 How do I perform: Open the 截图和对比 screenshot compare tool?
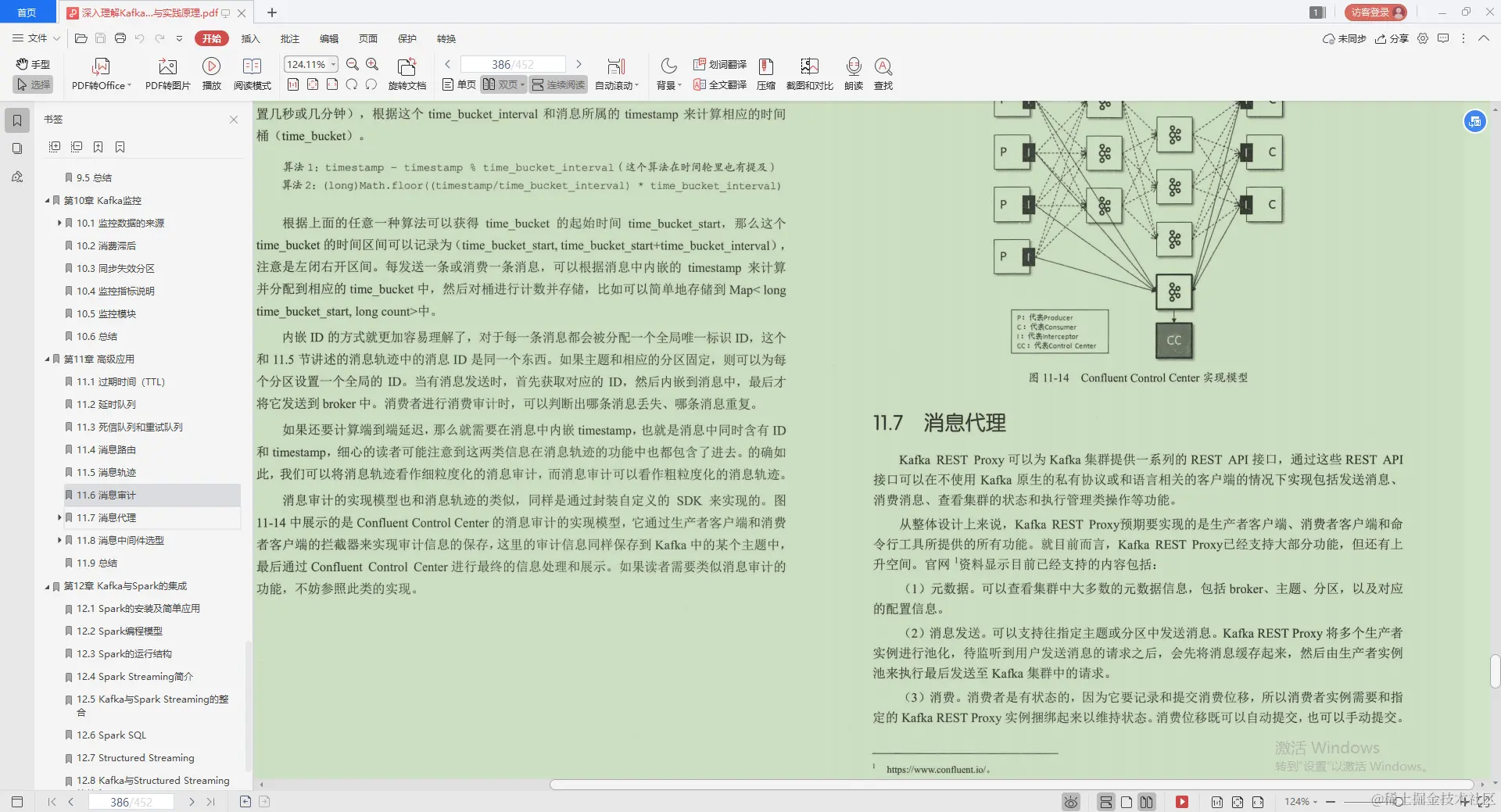click(809, 74)
